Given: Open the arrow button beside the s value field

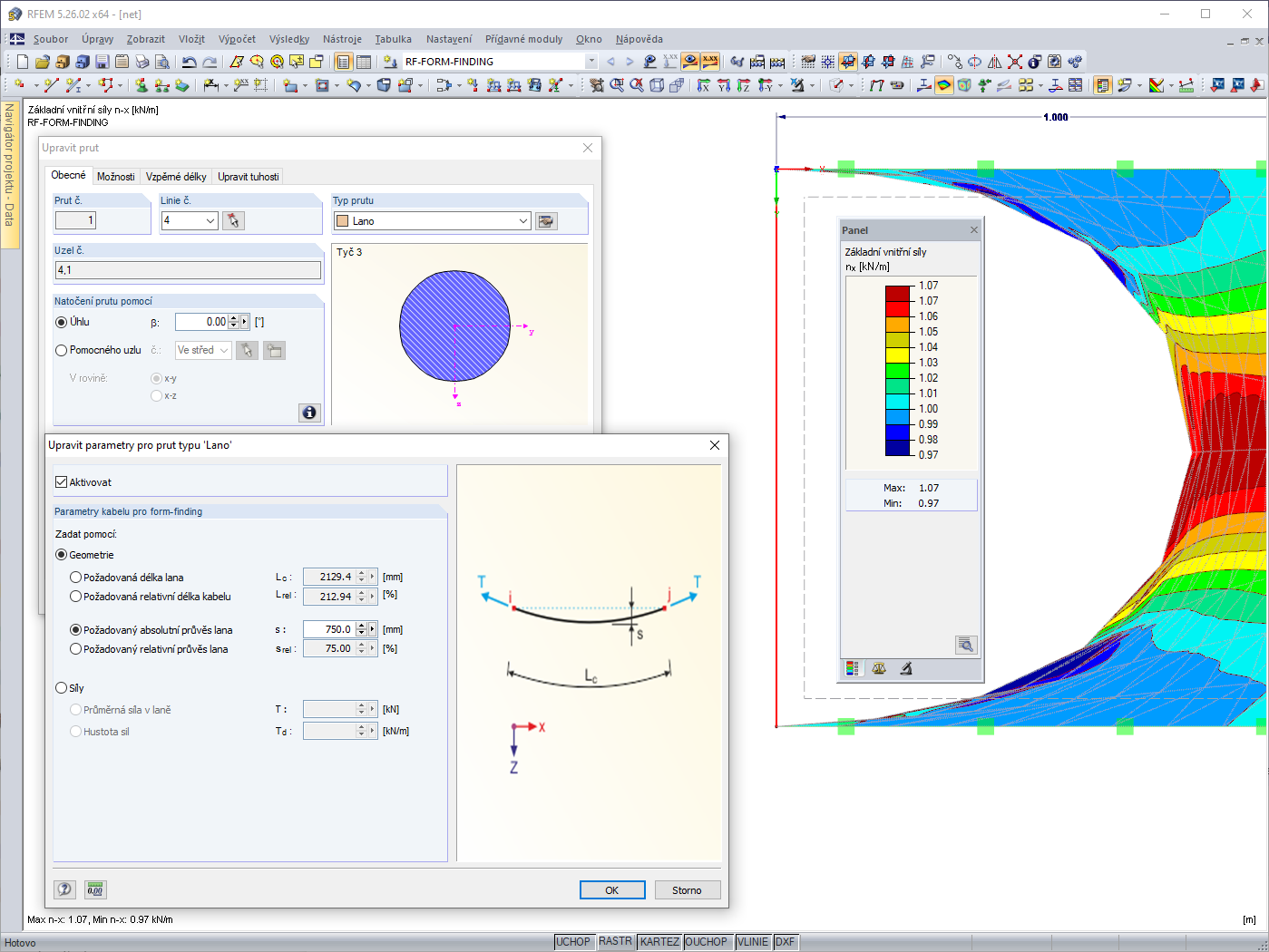Looking at the screenshot, I should 372,629.
